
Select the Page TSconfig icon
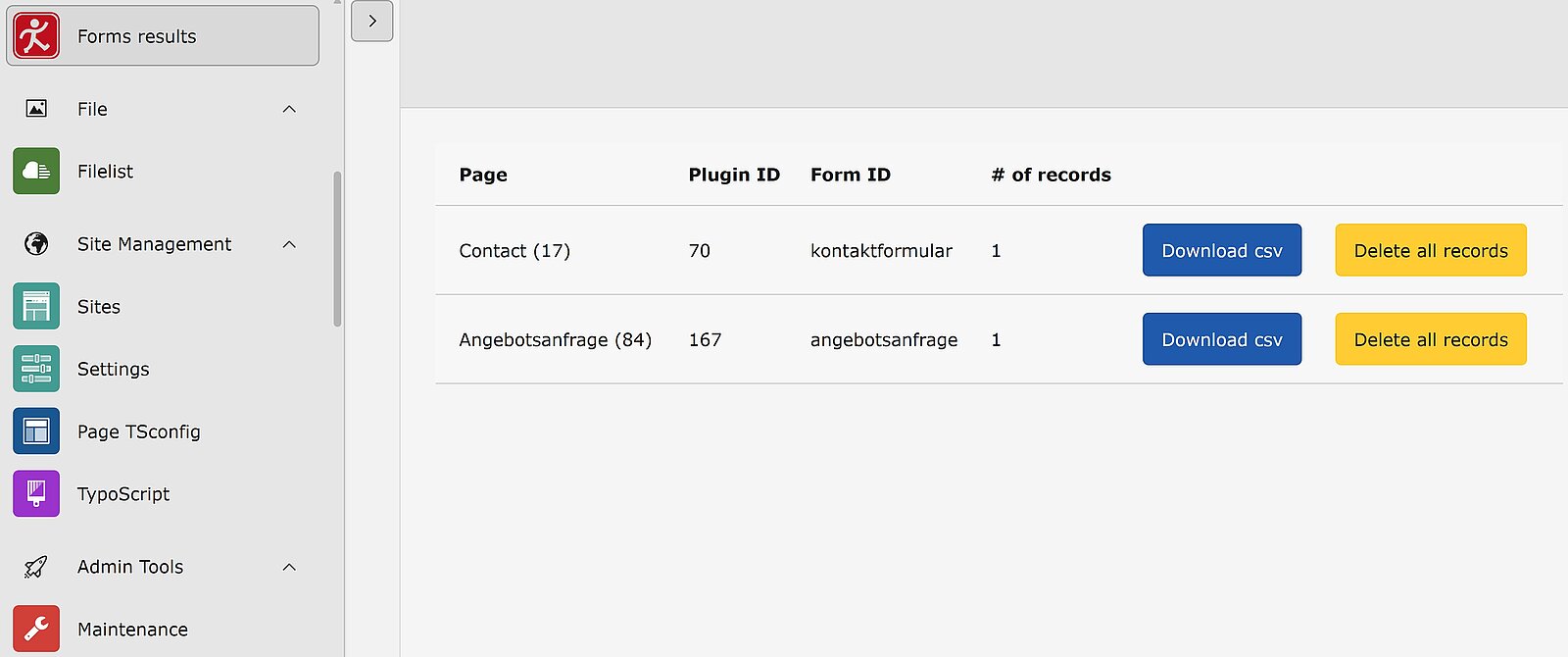tap(36, 432)
